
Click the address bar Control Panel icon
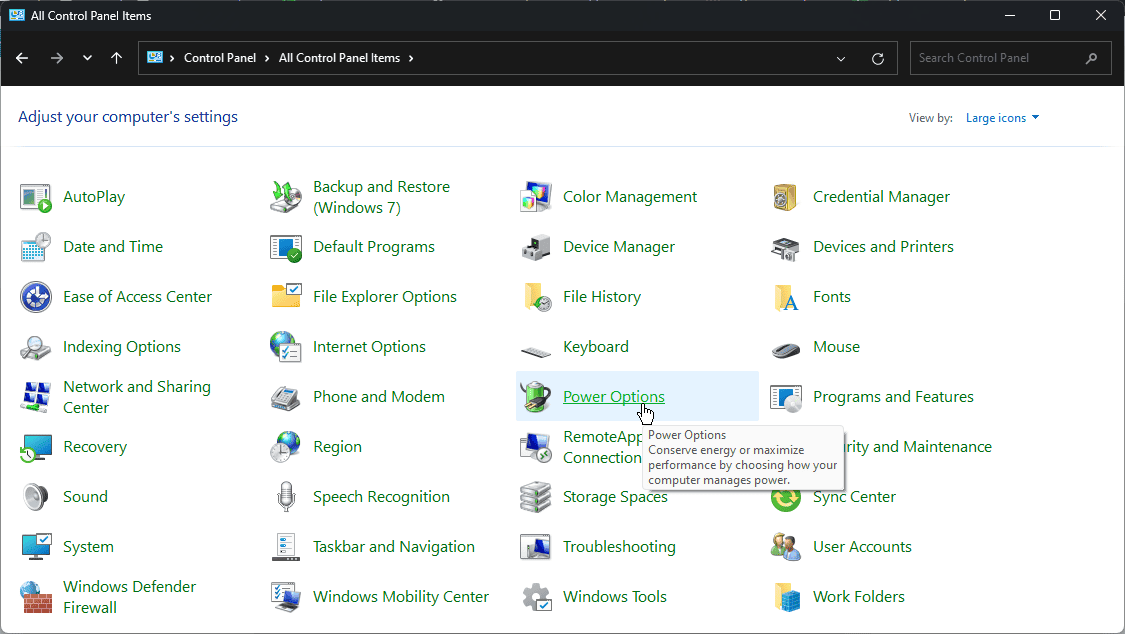point(154,57)
